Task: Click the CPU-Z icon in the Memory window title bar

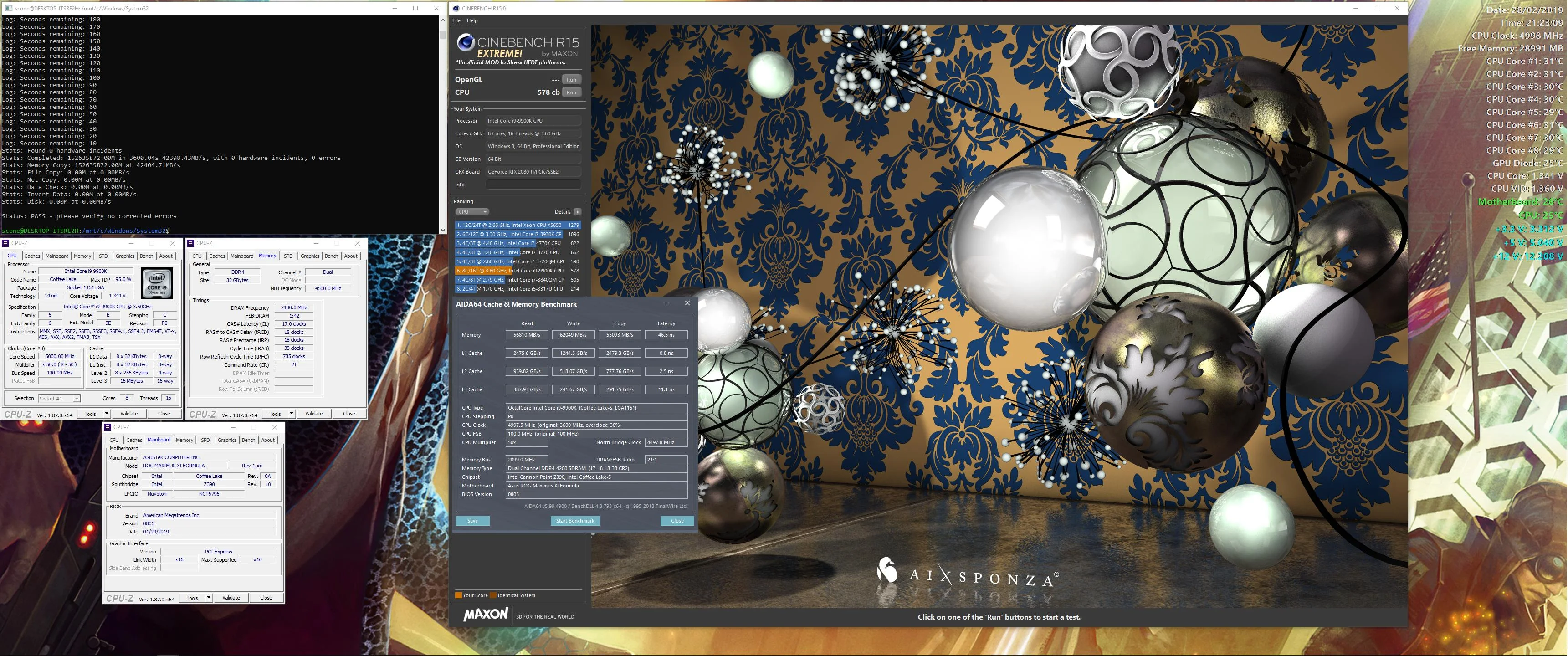Action: (190, 243)
